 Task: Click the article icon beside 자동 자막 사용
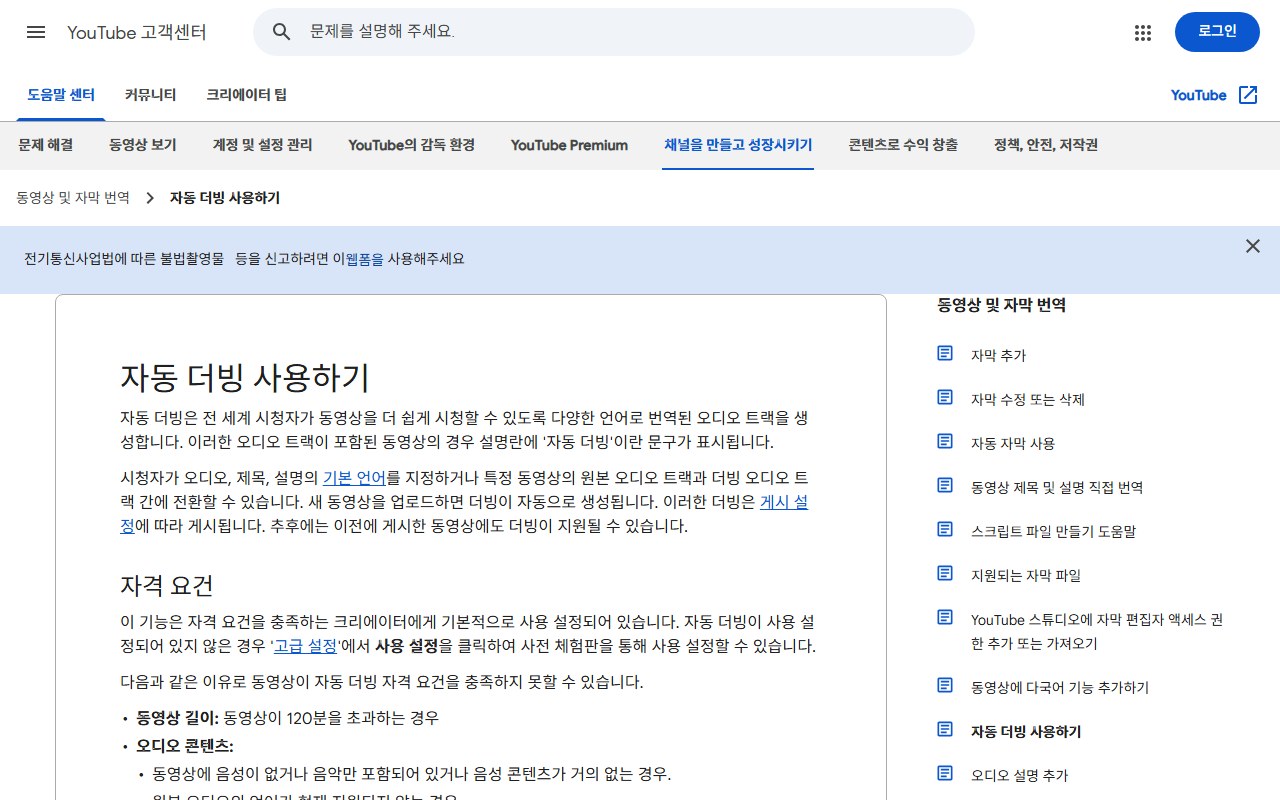[945, 442]
